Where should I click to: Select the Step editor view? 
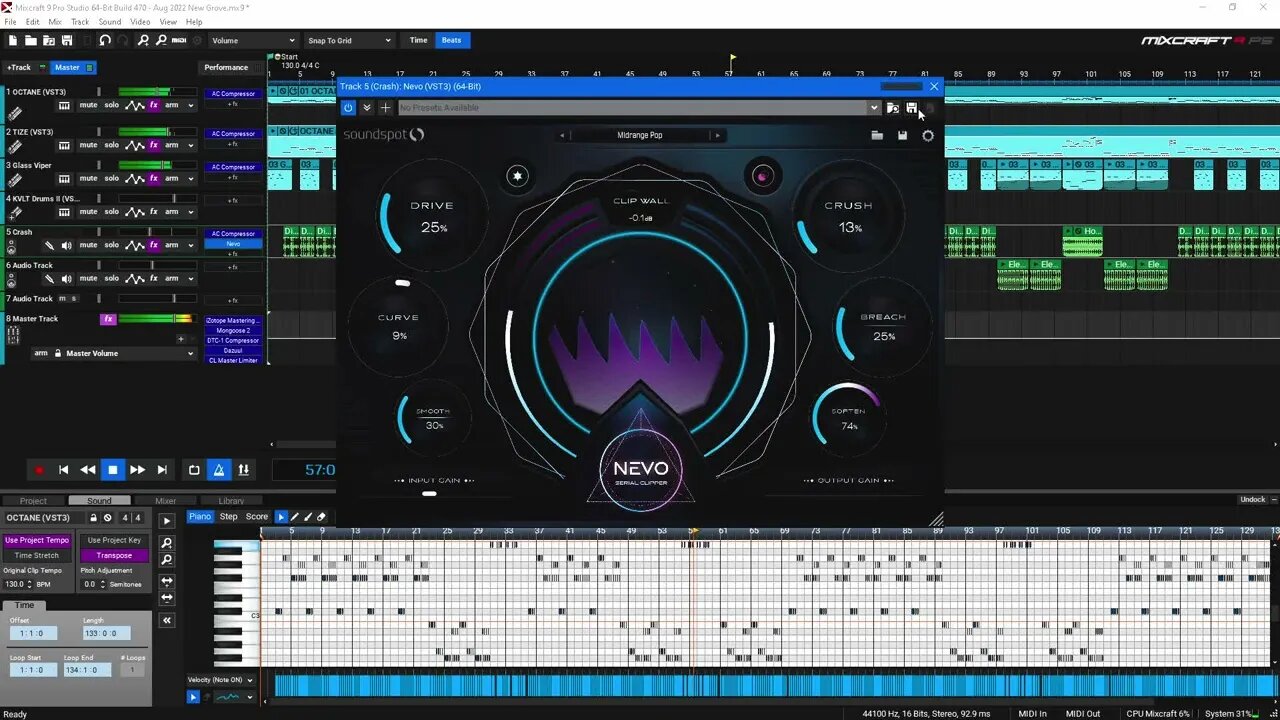[x=229, y=517]
